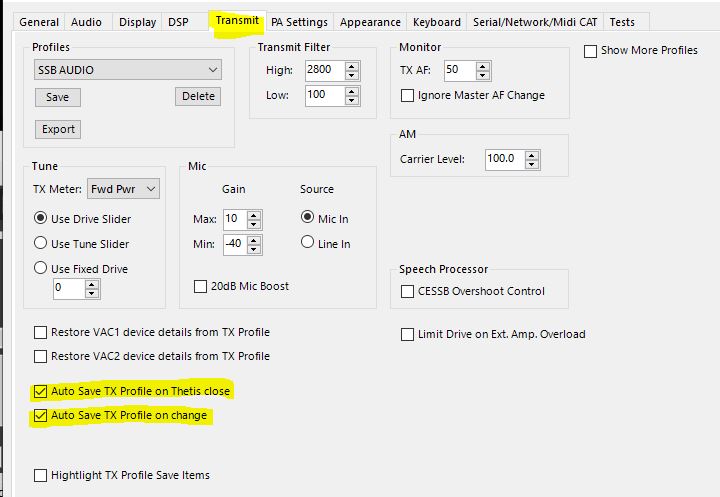The height and width of the screenshot is (497, 720).
Task: Increase Monitor TX AF with up arrow
Action: pos(483,66)
